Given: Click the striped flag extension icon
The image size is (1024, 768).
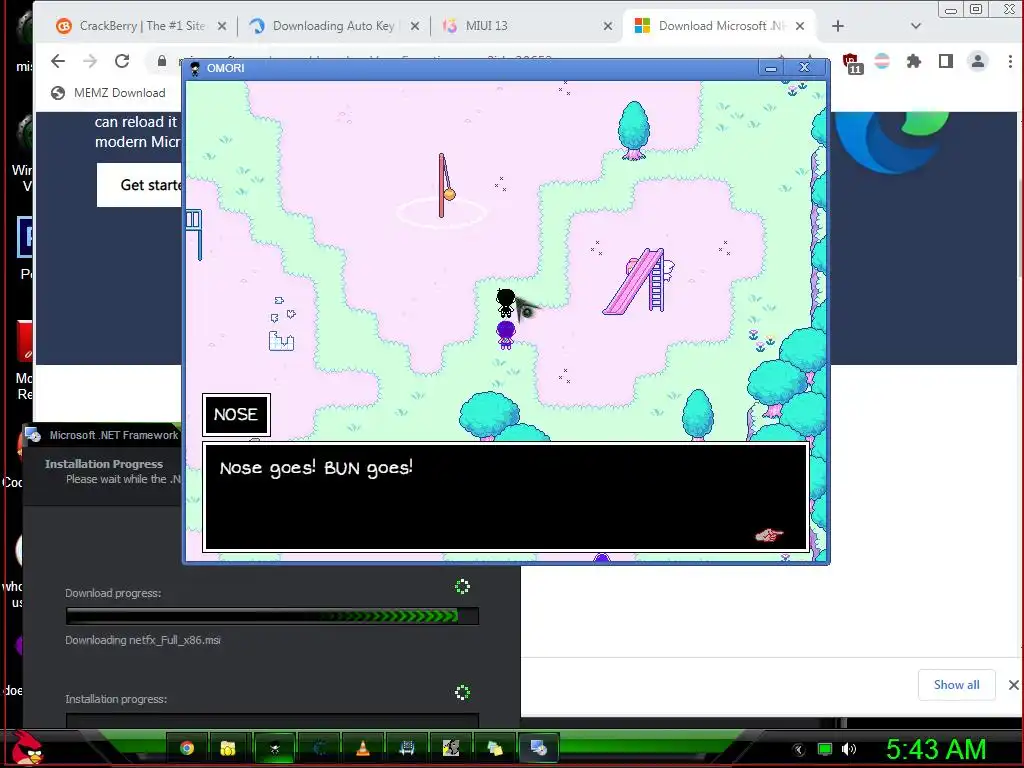Looking at the screenshot, I should [x=882, y=61].
